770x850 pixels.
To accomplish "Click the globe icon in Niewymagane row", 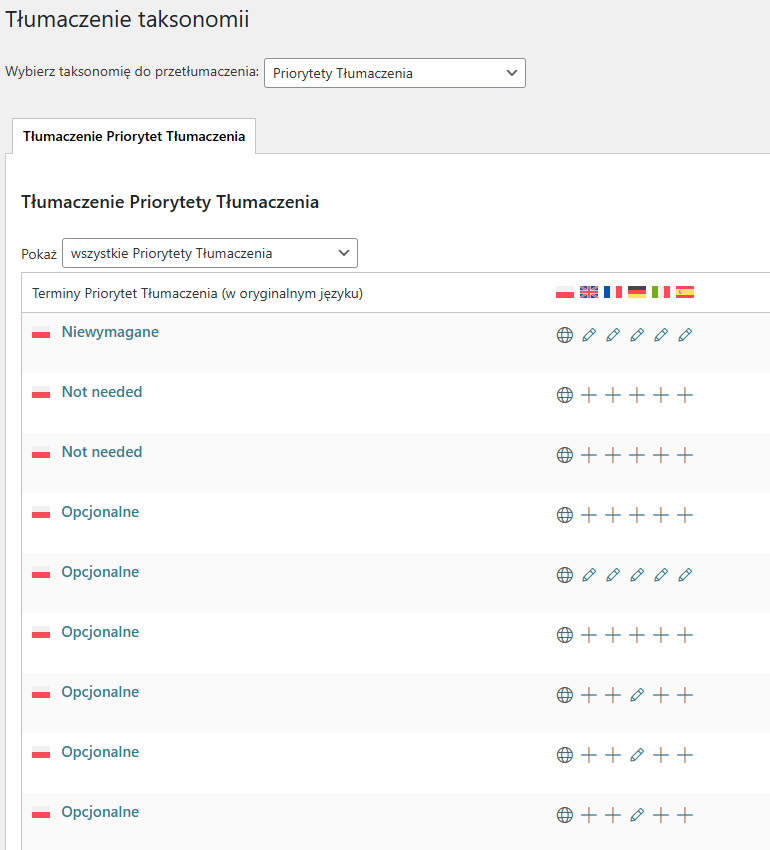I will [565, 335].
